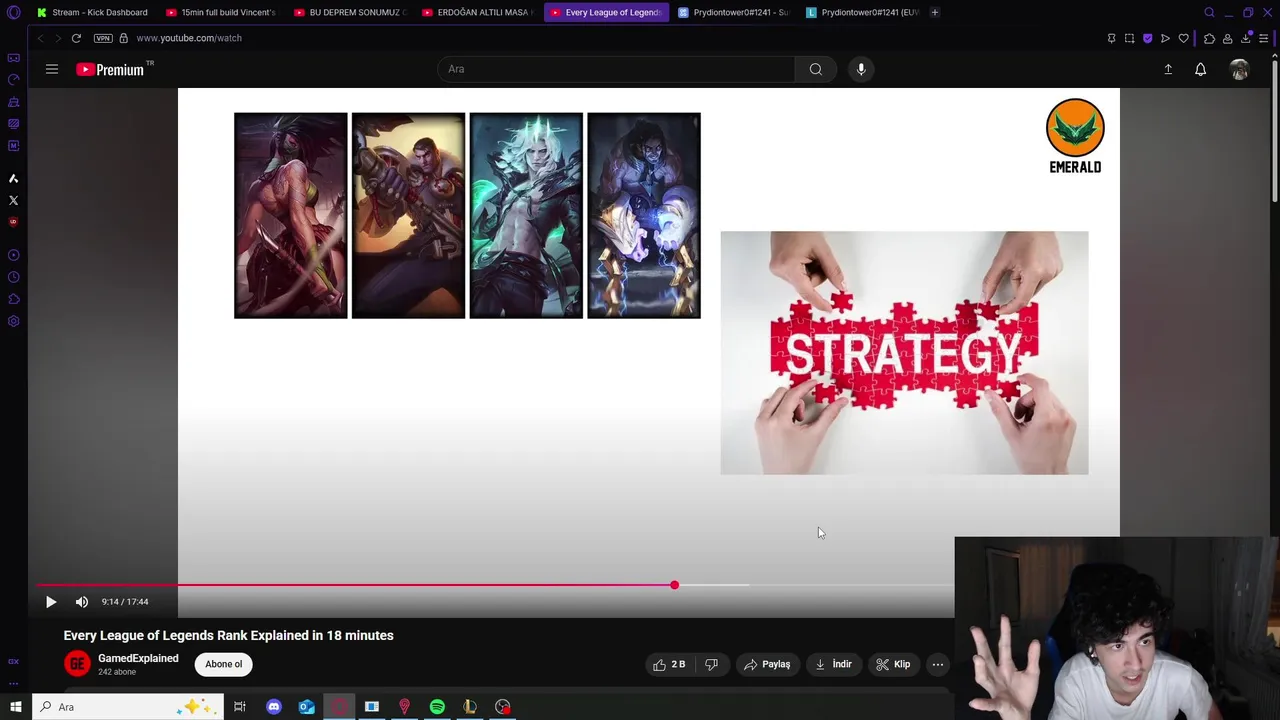Screen dimensions: 1280x720
Task: Open Spotify from the taskbar
Action: [437, 707]
